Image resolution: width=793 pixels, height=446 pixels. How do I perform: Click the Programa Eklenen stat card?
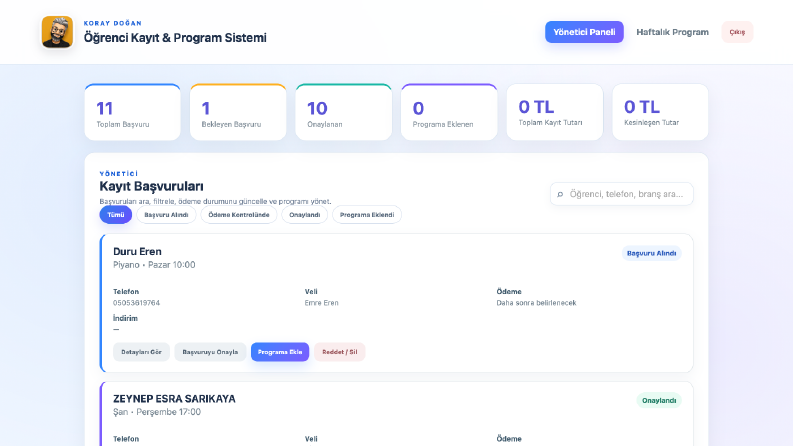(449, 112)
